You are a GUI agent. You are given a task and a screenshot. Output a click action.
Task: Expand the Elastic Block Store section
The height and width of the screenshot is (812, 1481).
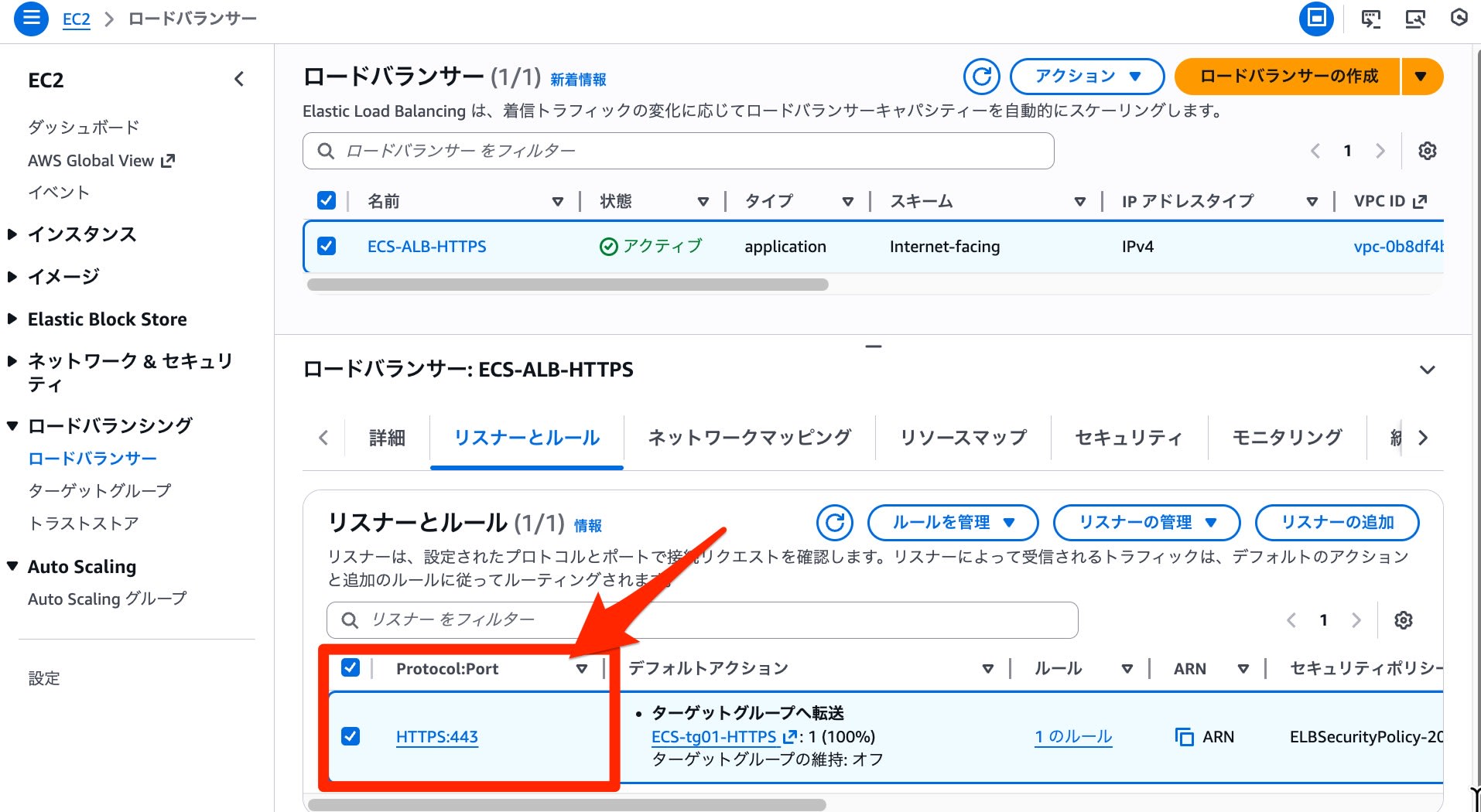tap(12, 319)
